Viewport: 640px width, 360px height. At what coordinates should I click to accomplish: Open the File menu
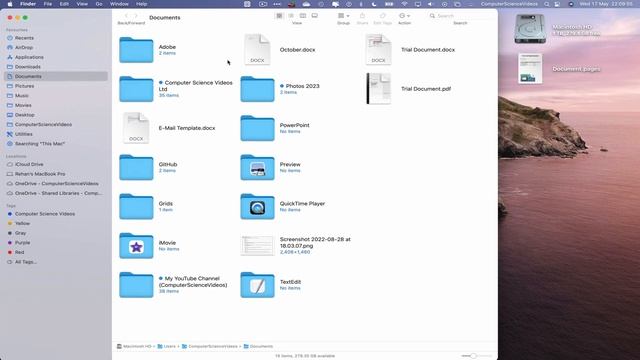tap(48, 4)
